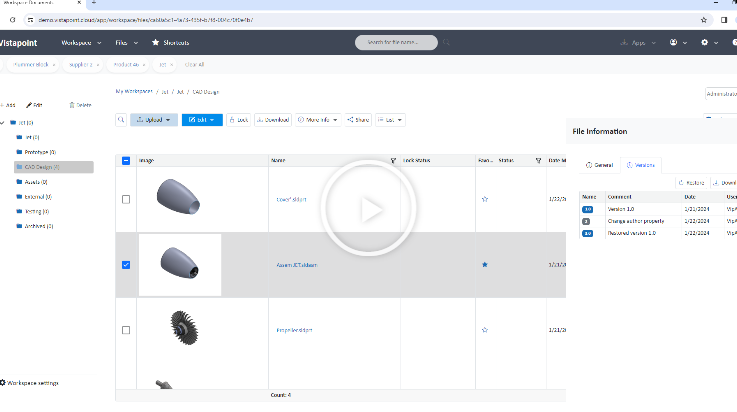Open the Shortcuts menu in top bar
Image resolution: width=737 pixels, height=412 pixels.
tap(170, 43)
